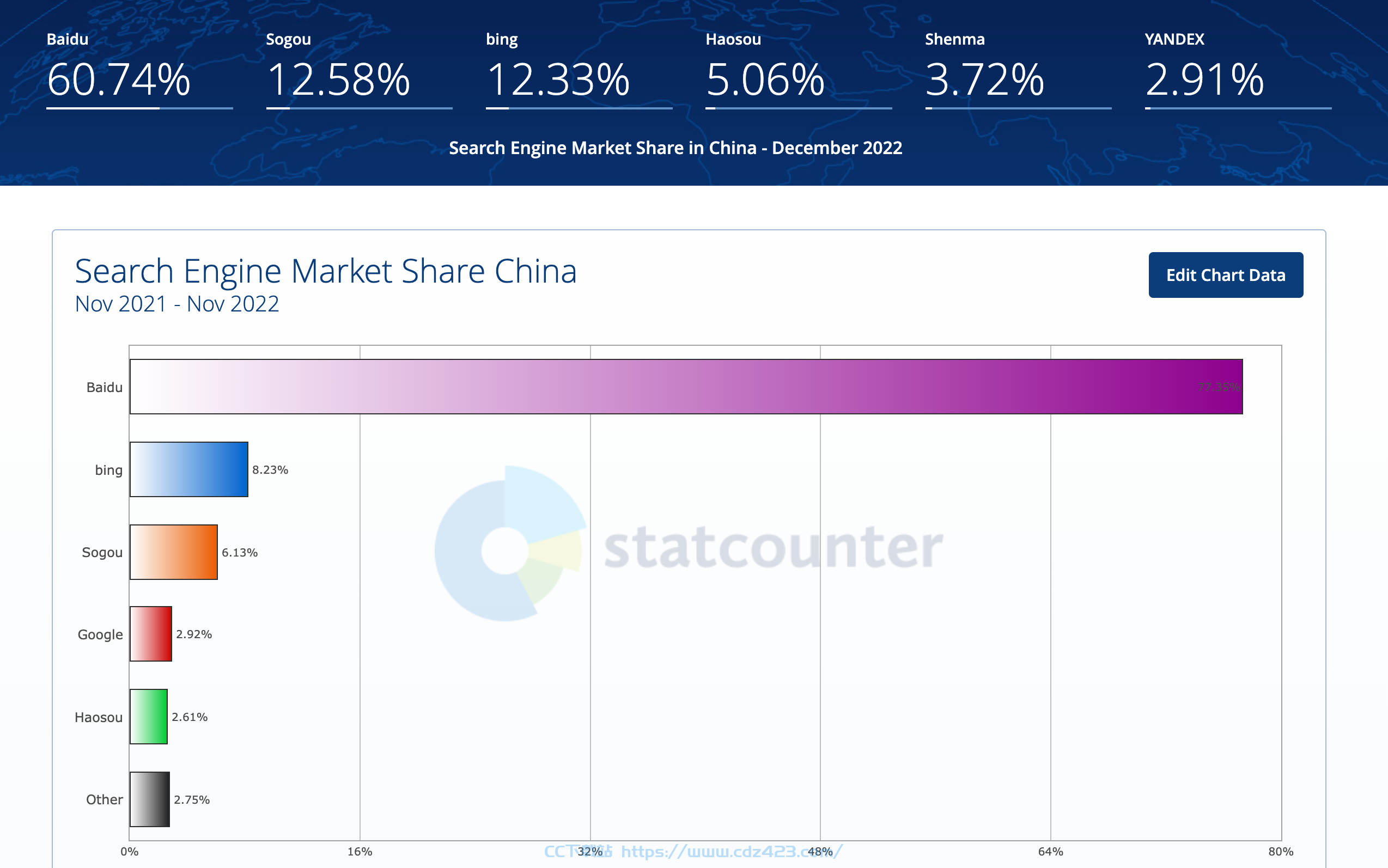Click the blue bing bar in chart
The width and height of the screenshot is (1388, 868).
(189, 469)
